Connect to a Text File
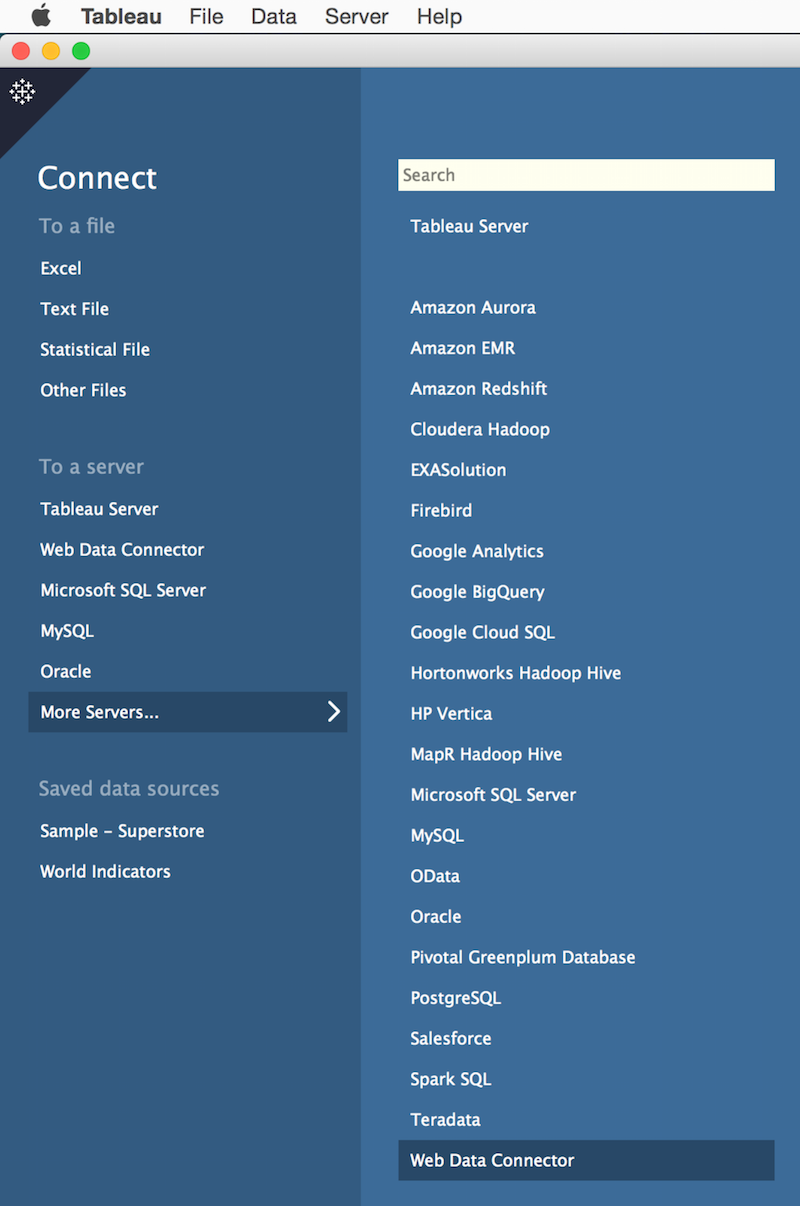This screenshot has width=800, height=1206. point(75,309)
